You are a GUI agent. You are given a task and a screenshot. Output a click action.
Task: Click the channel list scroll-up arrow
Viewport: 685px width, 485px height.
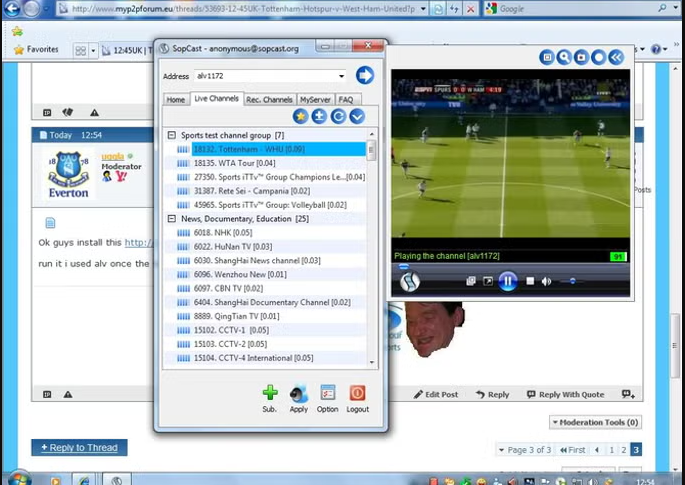coord(372,134)
